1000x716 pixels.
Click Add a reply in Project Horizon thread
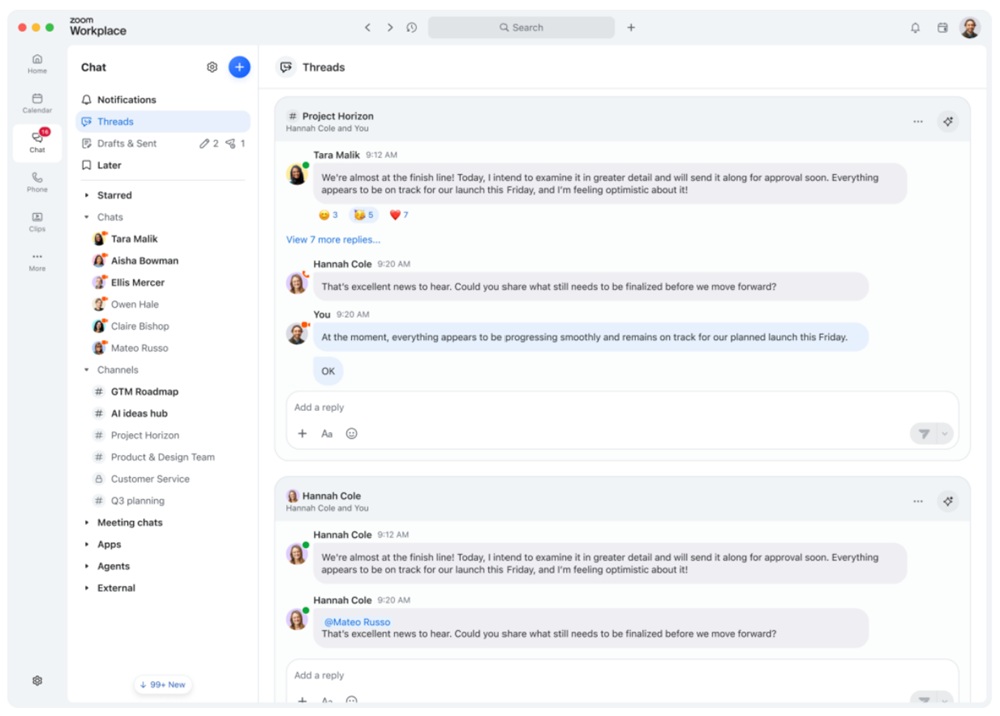622,407
